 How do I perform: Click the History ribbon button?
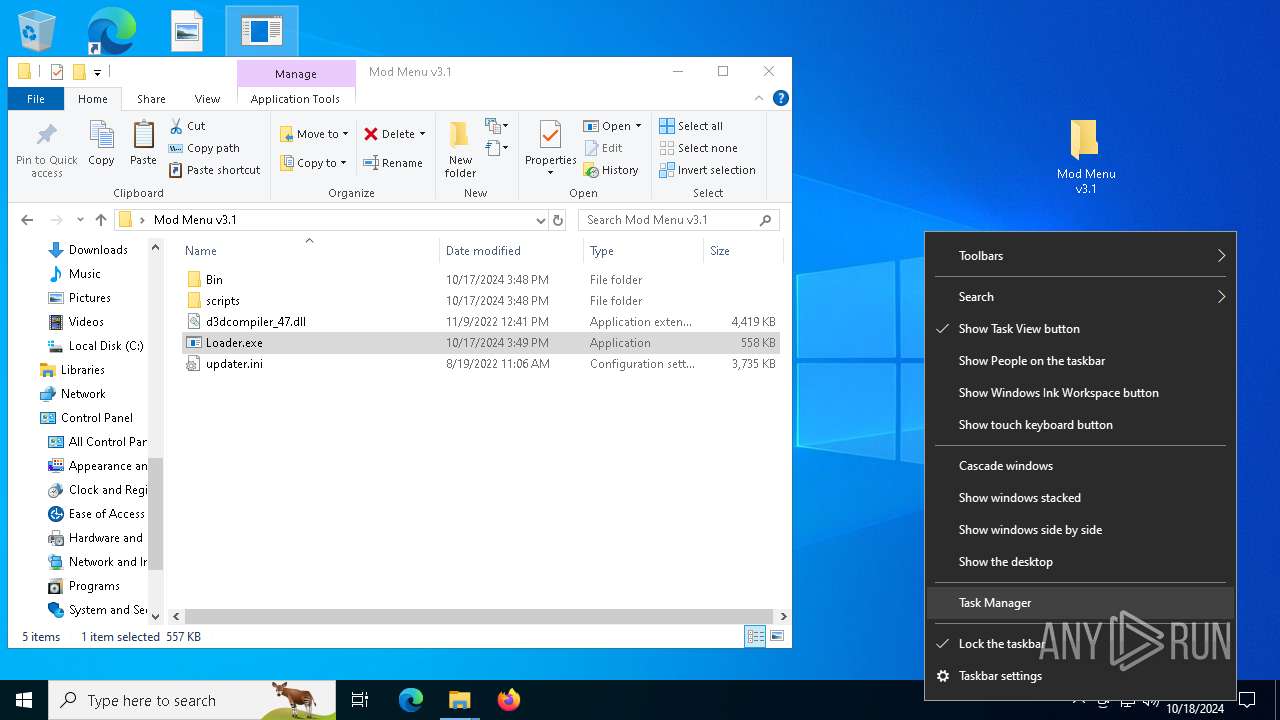pyautogui.click(x=611, y=170)
